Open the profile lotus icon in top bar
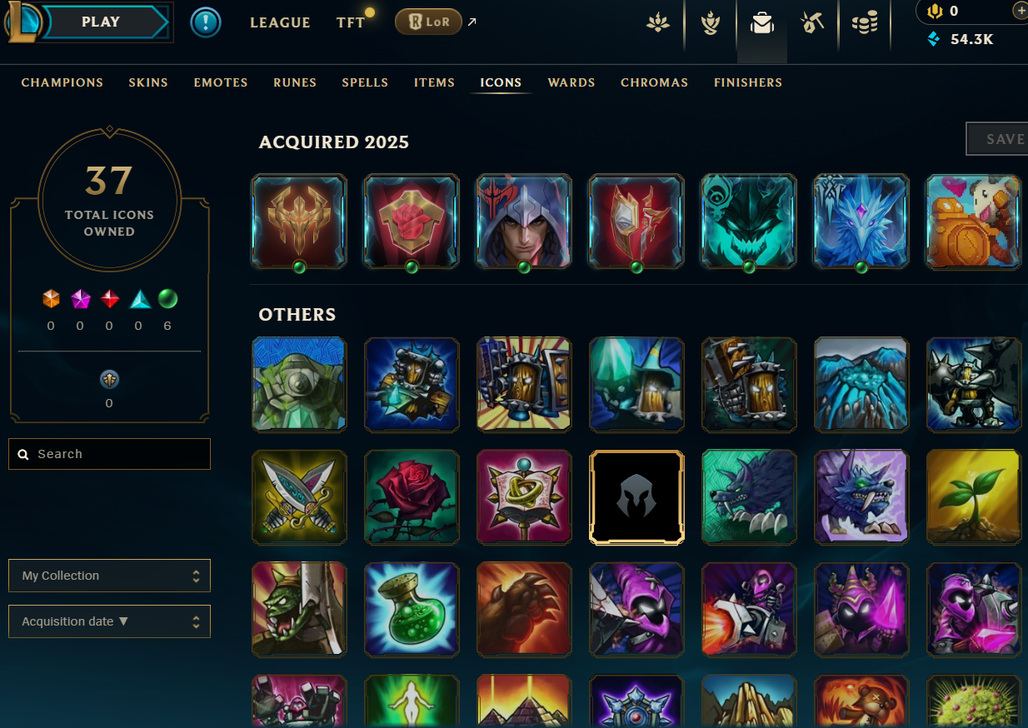This screenshot has width=1028, height=728. click(658, 24)
